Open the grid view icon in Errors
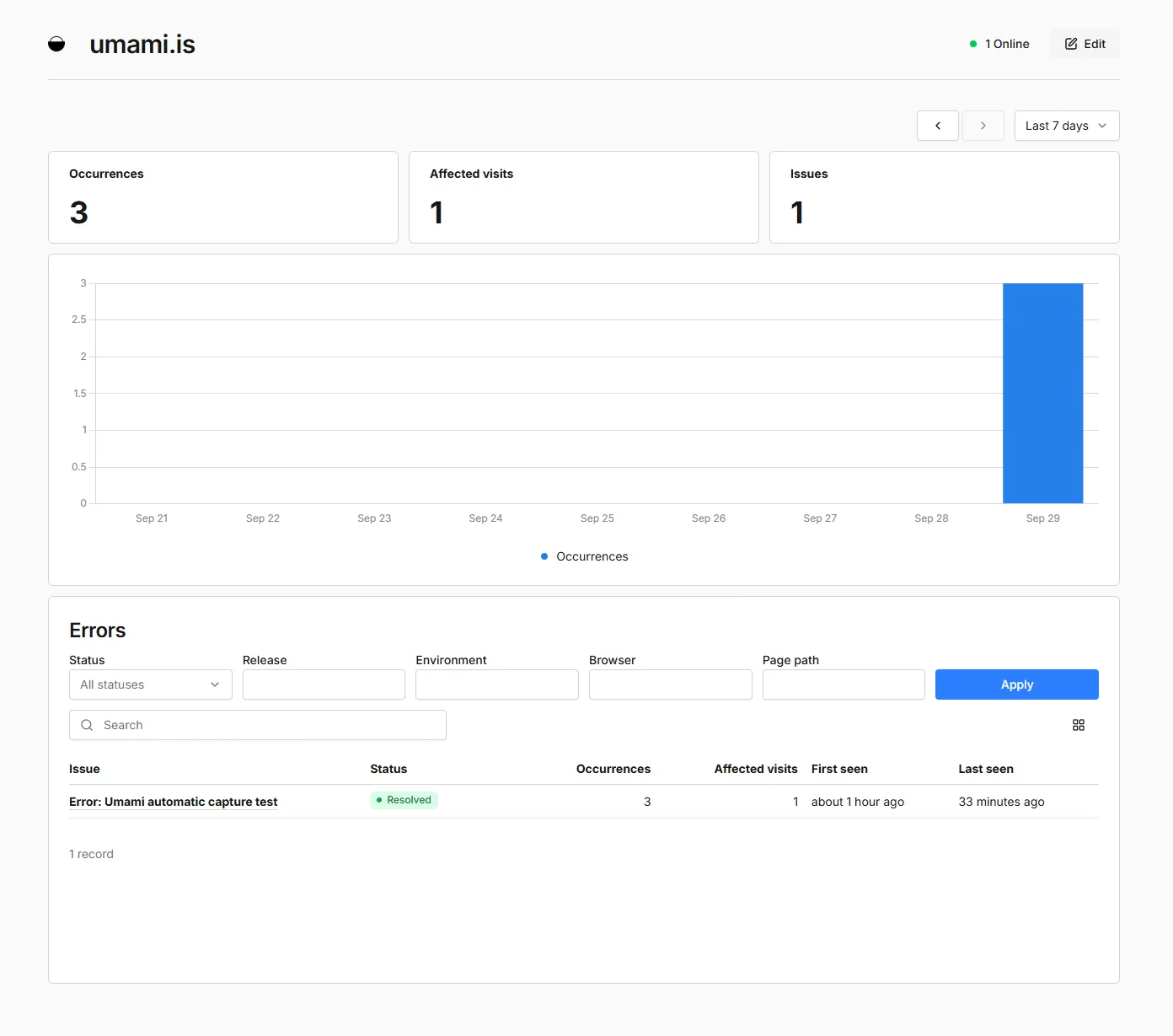This screenshot has height=1036, width=1173. click(1079, 725)
